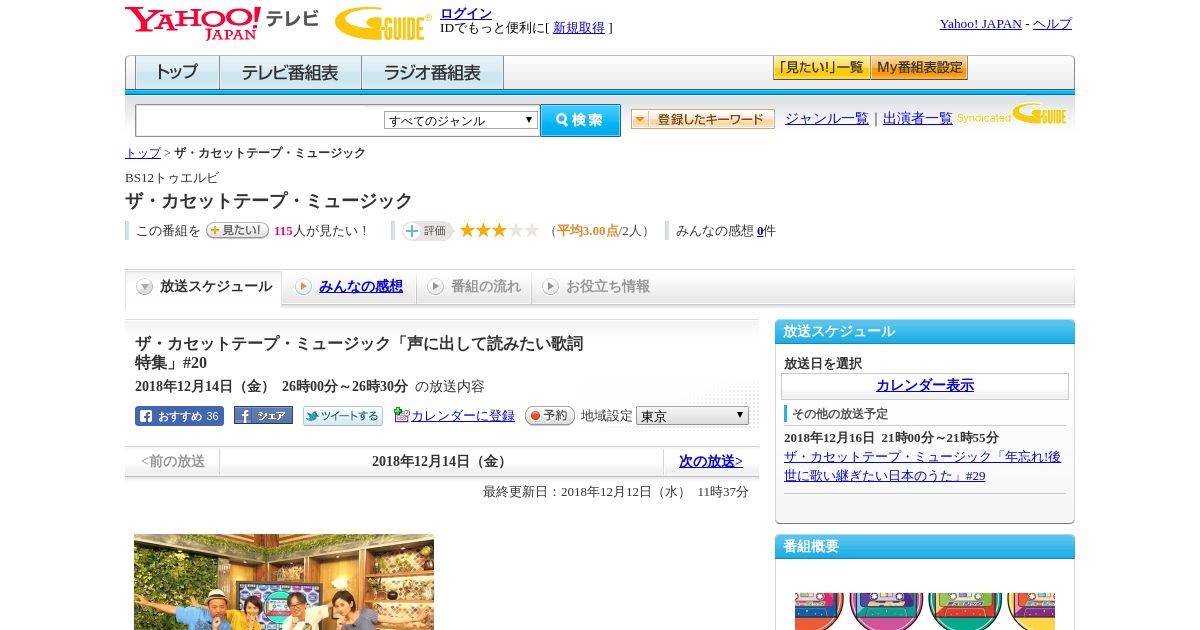1200x630 pixels.
Task: Open the 新規取得 registration link
Action: [x=579, y=28]
